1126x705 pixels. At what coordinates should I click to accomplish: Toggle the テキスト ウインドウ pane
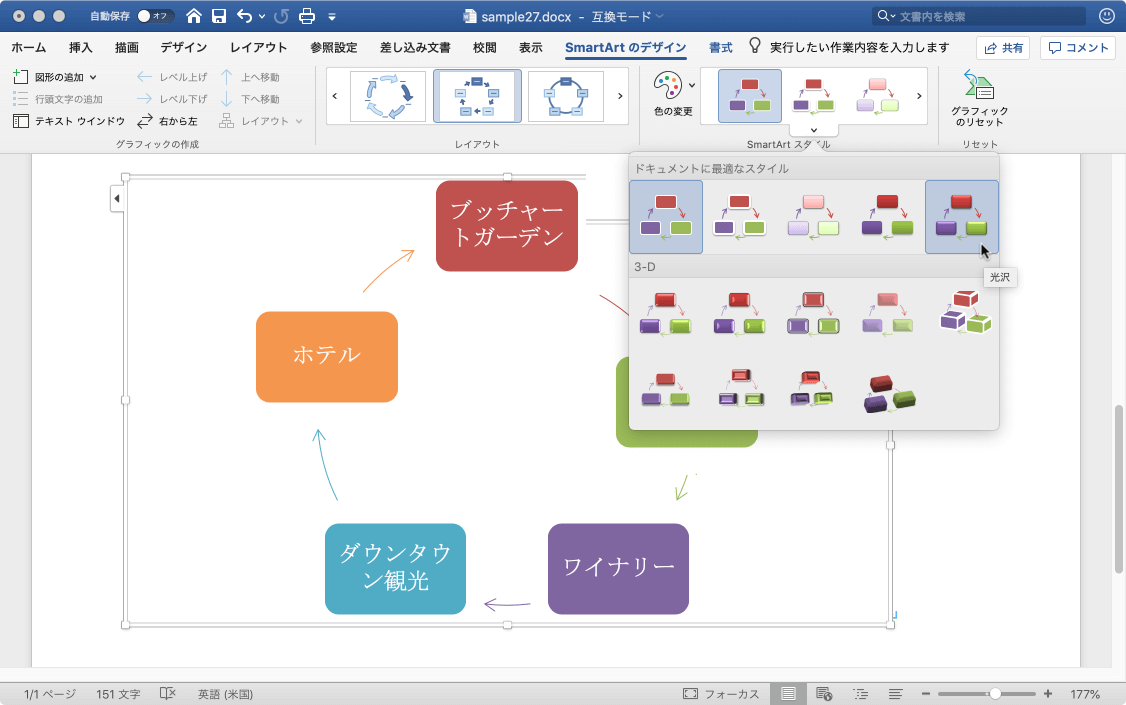click(69, 121)
